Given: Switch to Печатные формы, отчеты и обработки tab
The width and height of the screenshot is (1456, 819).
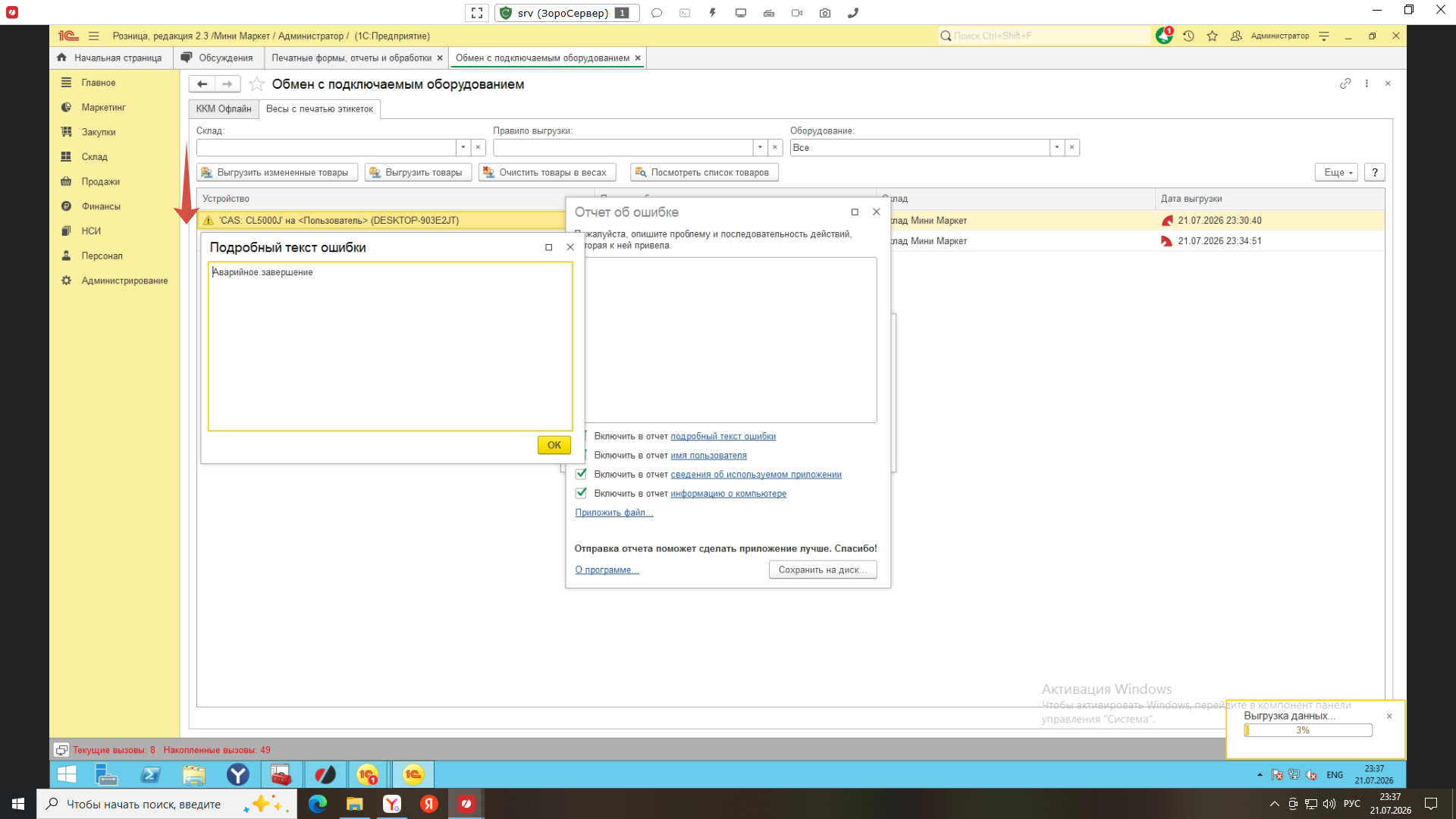Looking at the screenshot, I should click(x=356, y=58).
